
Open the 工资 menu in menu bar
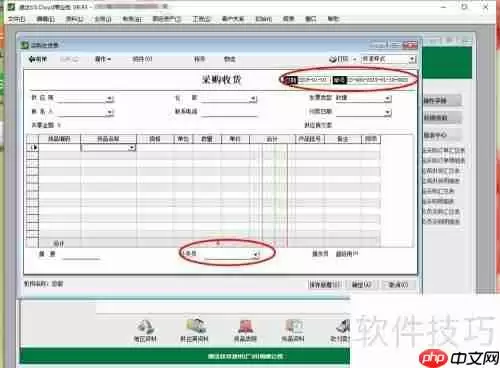[x=201, y=19]
